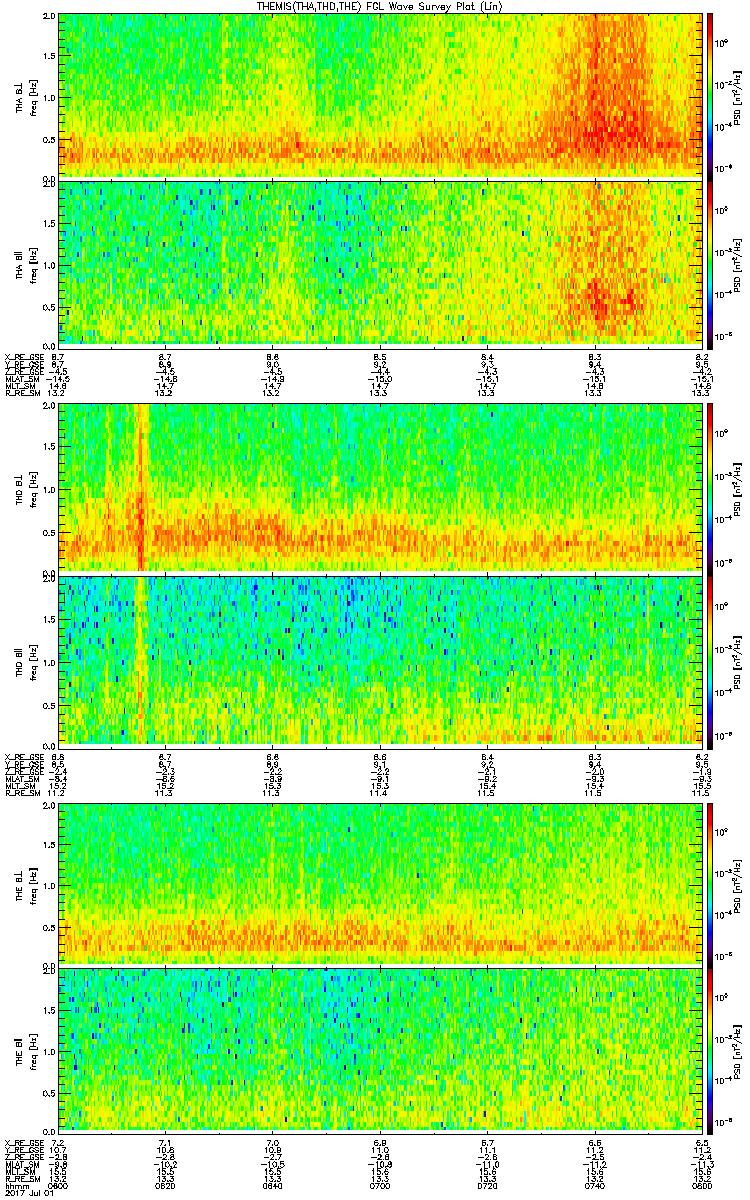Viewport: 750px width, 1200px height.
Task: Select the 0620 time tick label
Action: pos(166,1187)
